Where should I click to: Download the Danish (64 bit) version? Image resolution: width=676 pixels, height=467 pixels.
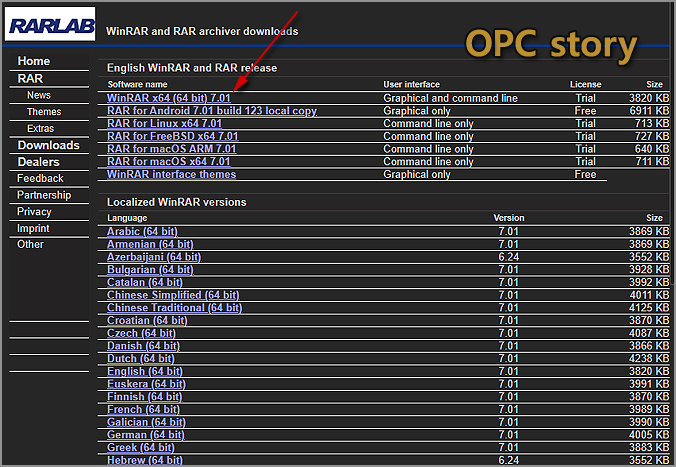click(x=144, y=346)
